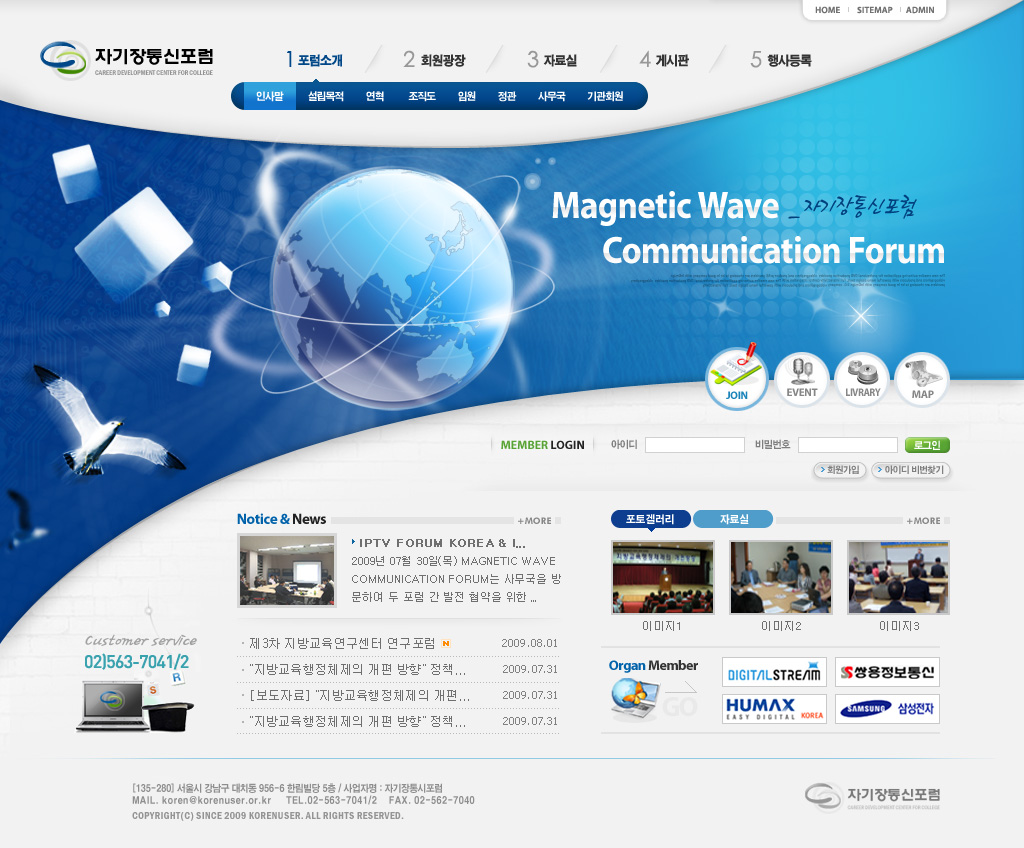
Task: Switch to the 자료실 tab
Action: [x=733, y=519]
